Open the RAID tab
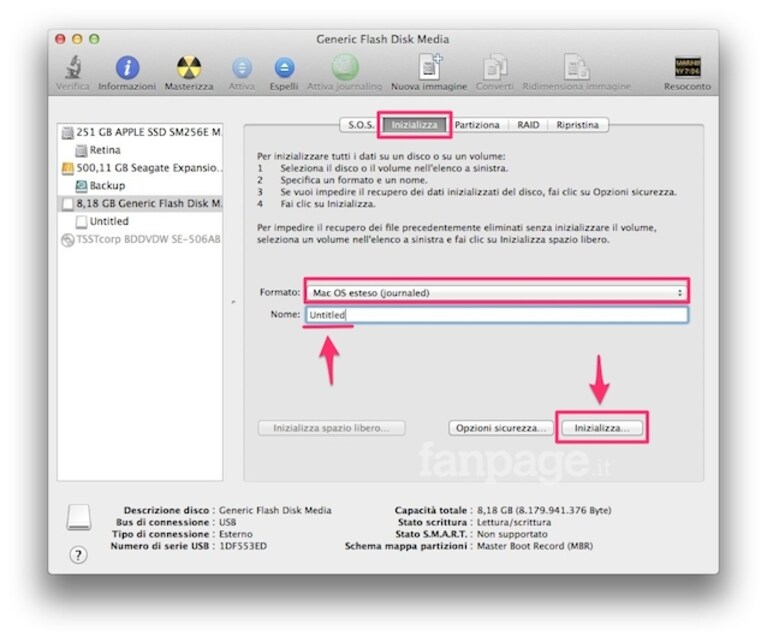 528,125
